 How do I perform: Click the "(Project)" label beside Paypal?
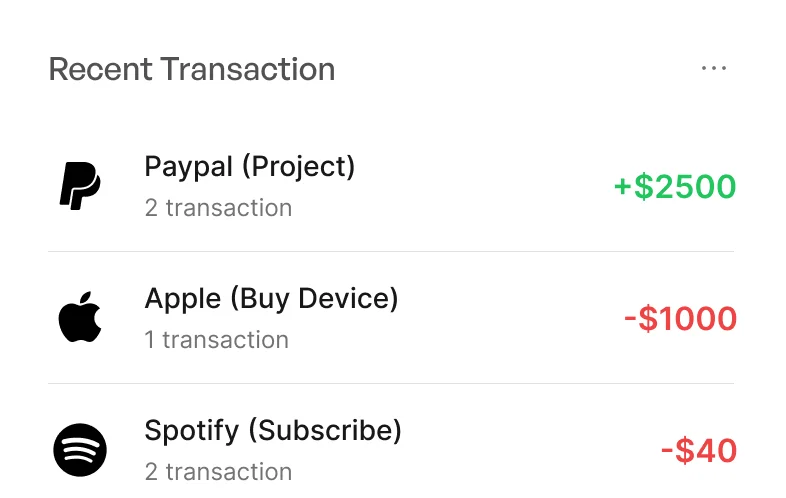coord(298,167)
